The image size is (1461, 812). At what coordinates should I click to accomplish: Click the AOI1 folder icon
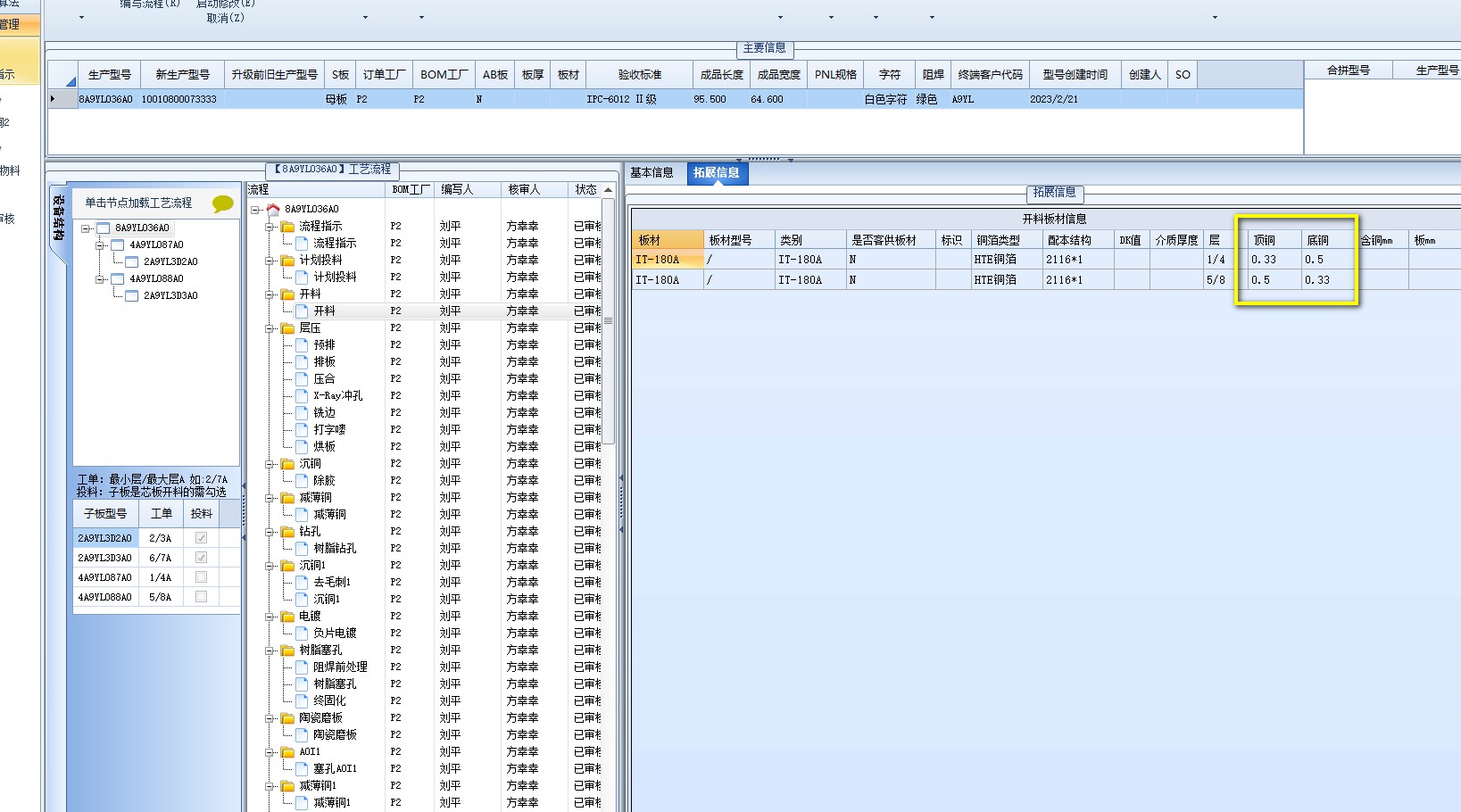coord(287,752)
